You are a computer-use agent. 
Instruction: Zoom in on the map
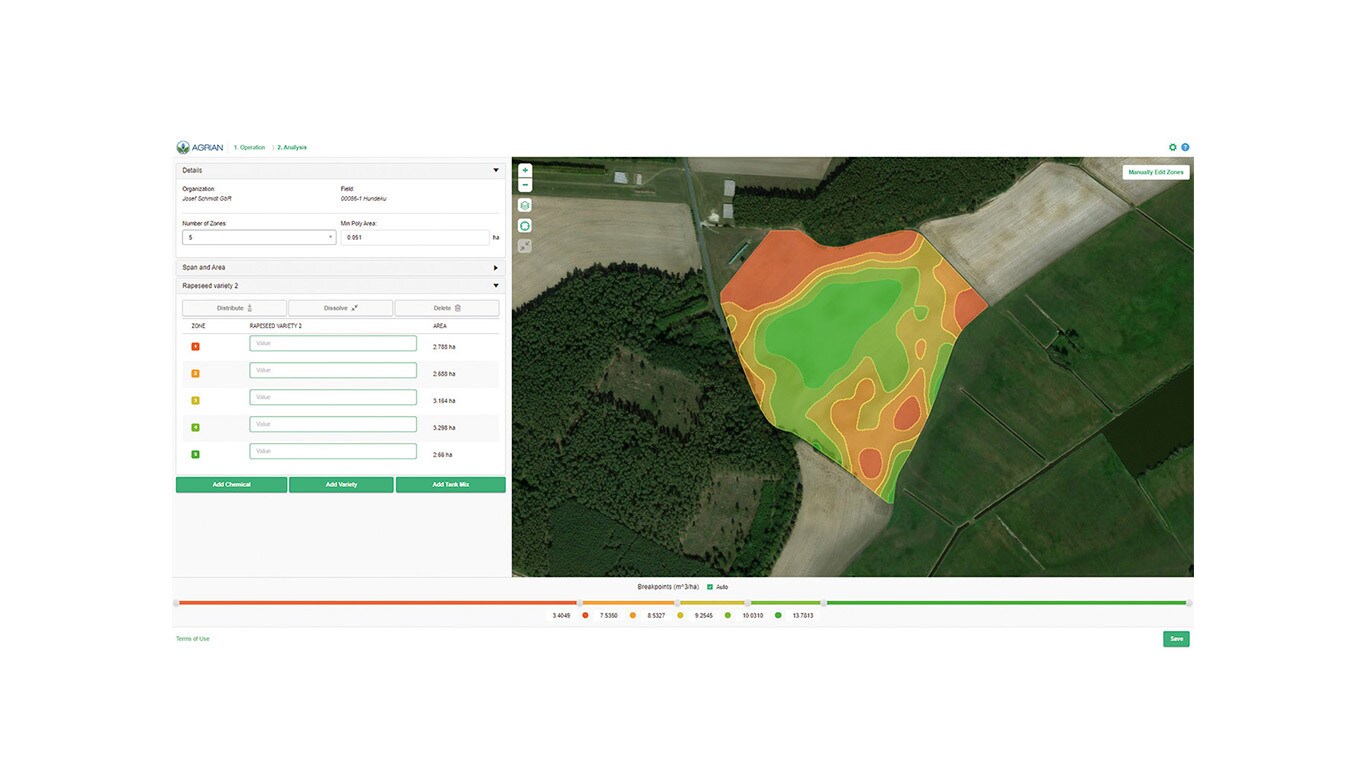point(525,171)
